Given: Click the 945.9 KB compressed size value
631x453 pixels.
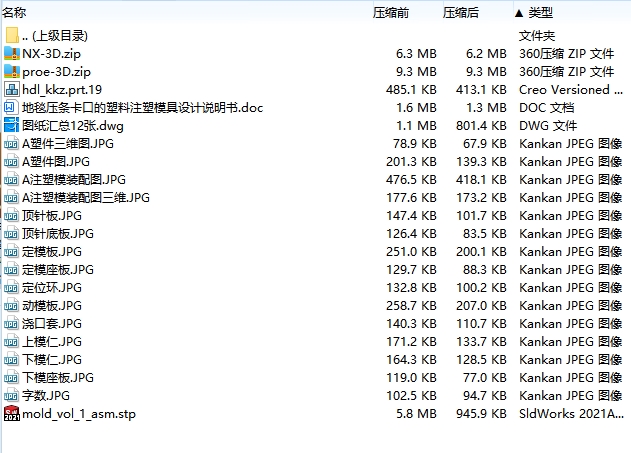Looking at the screenshot, I should [x=481, y=414].
